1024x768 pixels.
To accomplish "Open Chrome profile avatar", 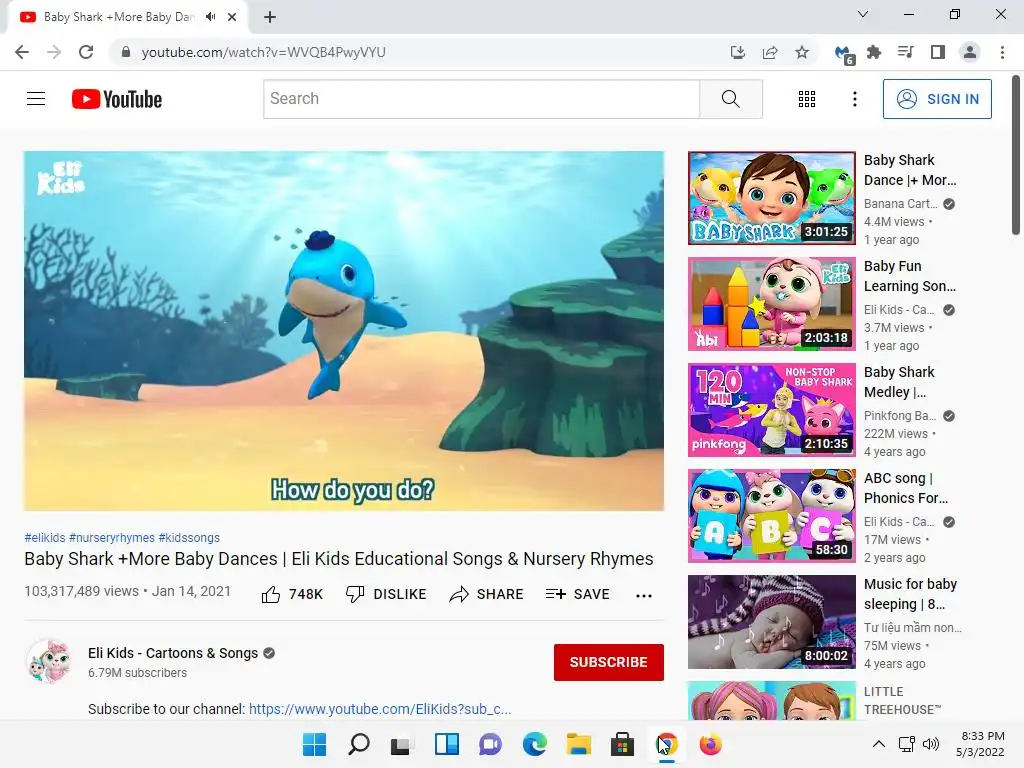I will (970, 52).
